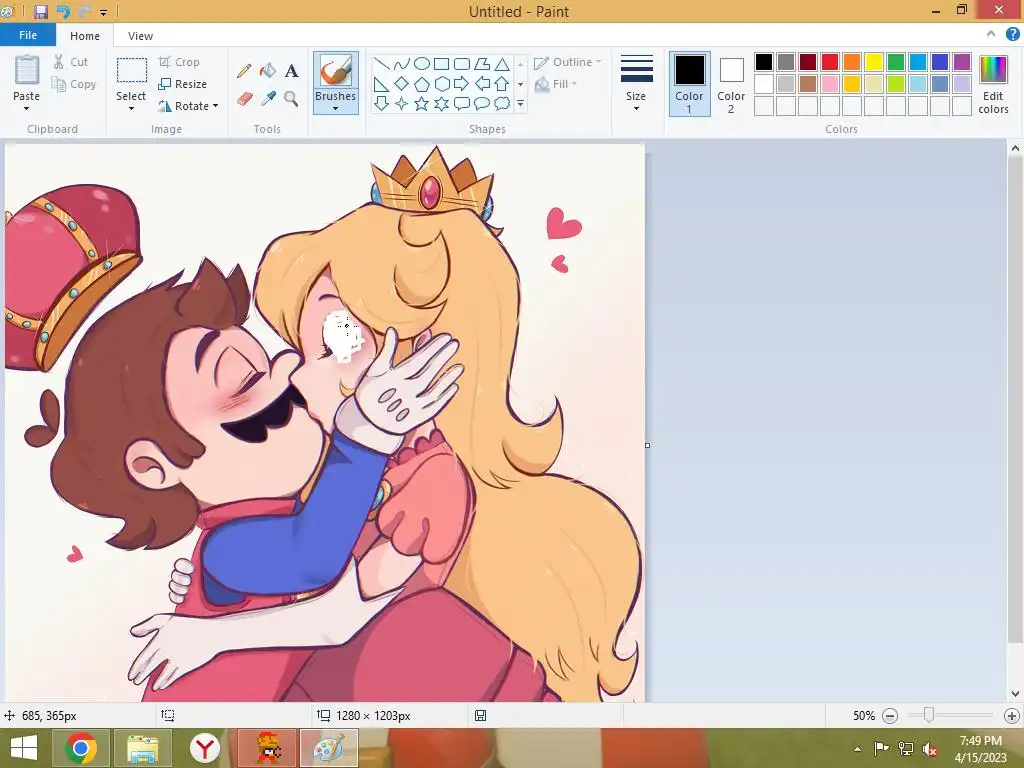1024x768 pixels.
Task: Select the Magnifier tool
Action: click(x=291, y=99)
